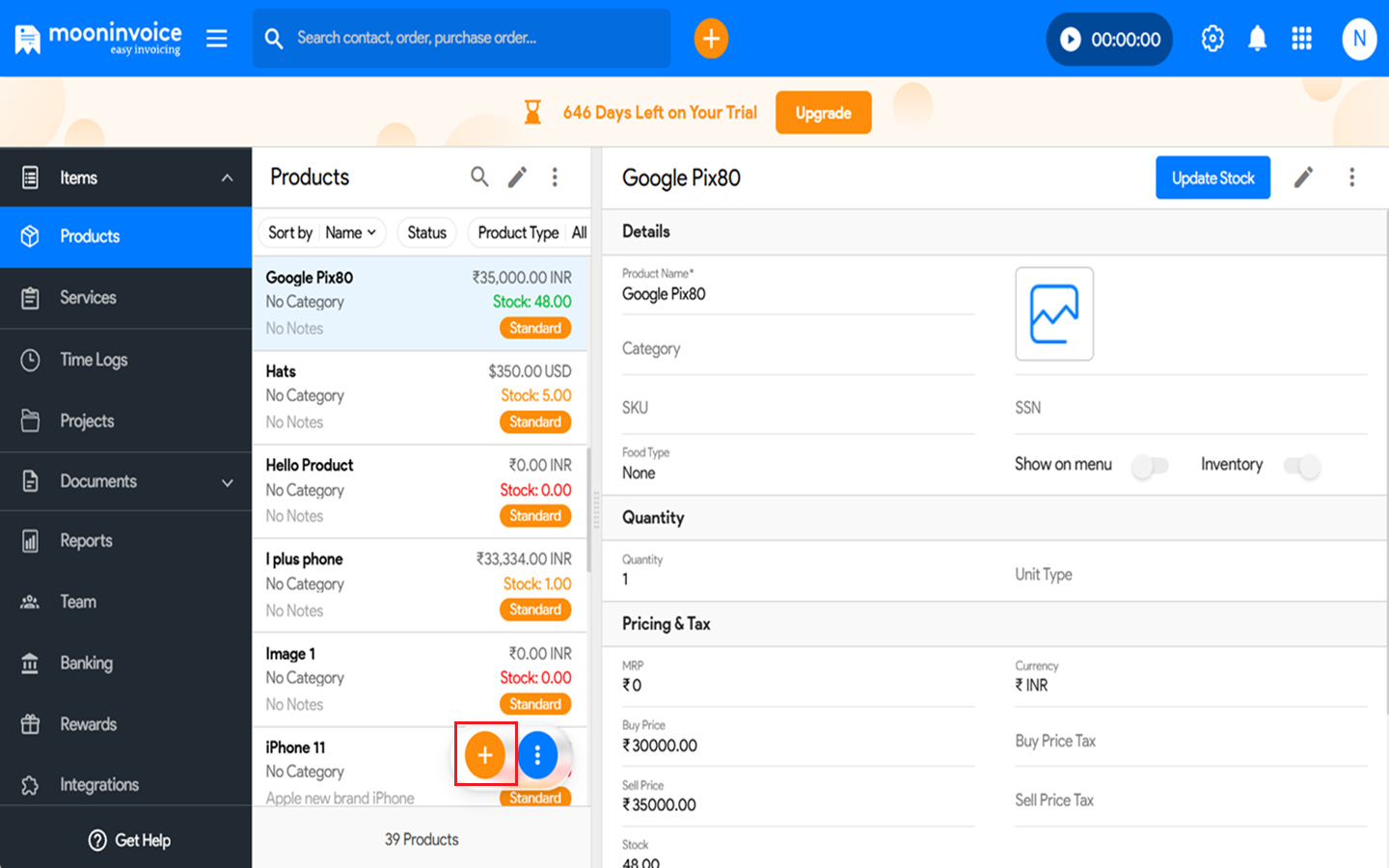Viewport: 1389px width, 868px height.
Task: Open the Unit Type field
Action: point(1191,575)
